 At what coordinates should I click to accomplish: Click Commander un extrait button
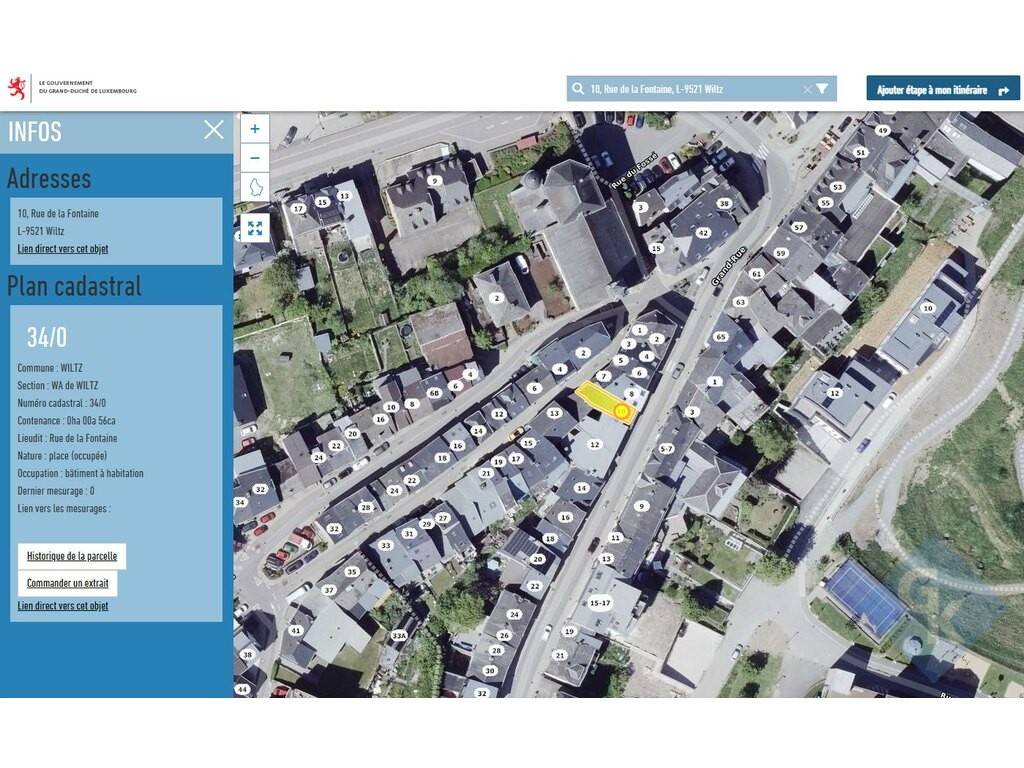tap(67, 583)
